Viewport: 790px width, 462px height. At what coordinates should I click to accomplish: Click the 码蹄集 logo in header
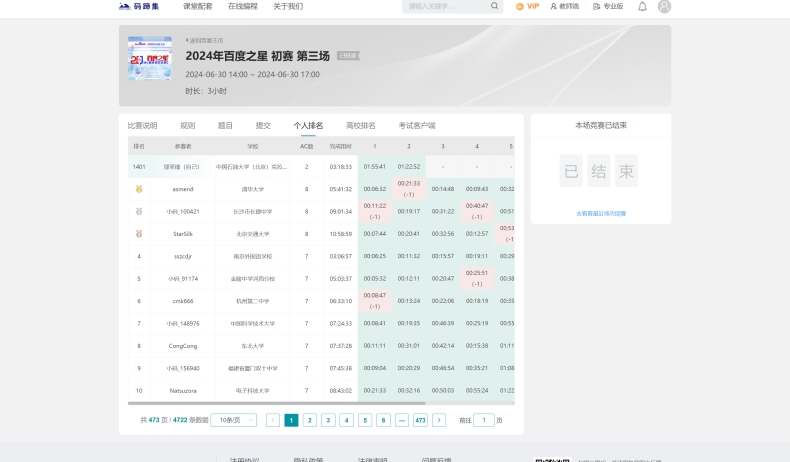point(139,6)
